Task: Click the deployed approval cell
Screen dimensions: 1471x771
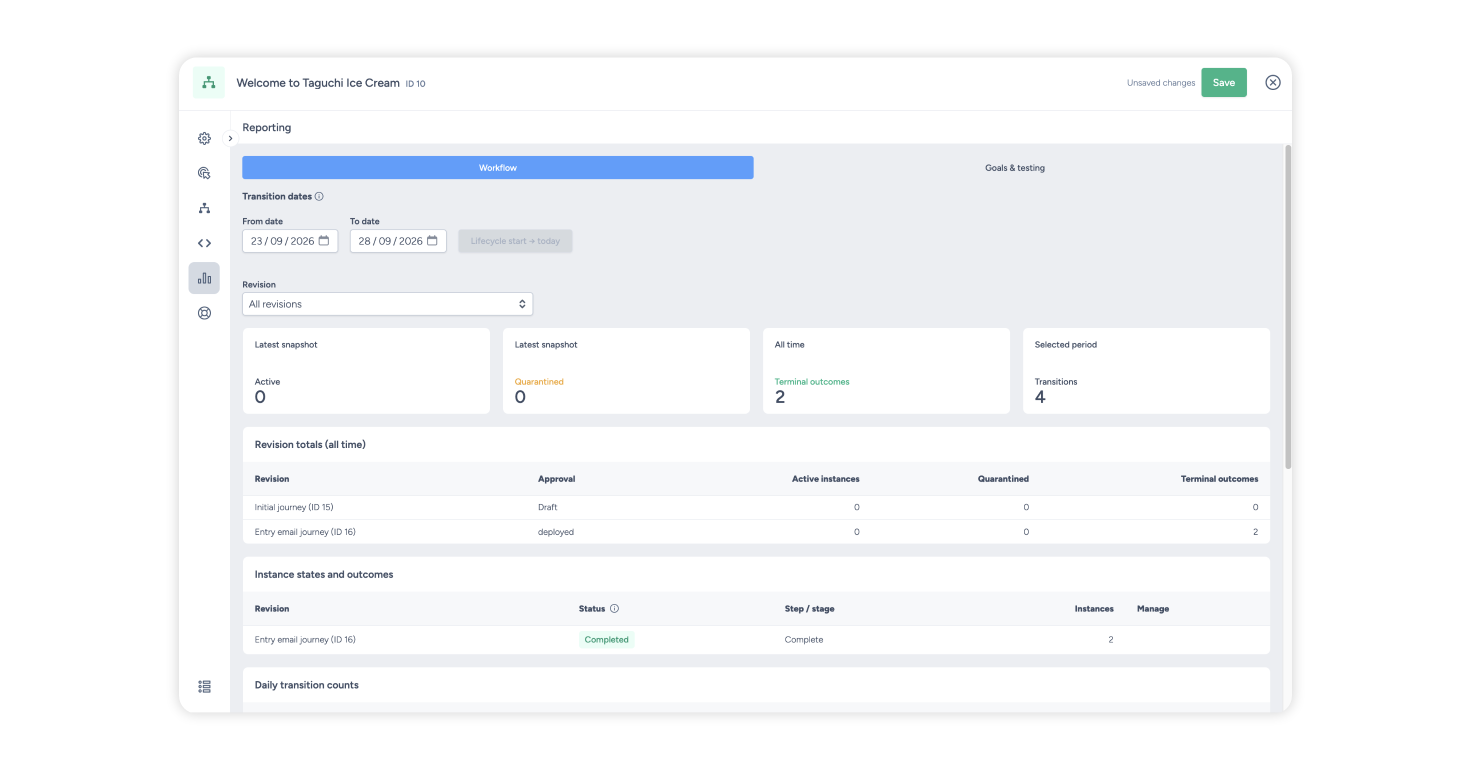Action: 556,532
